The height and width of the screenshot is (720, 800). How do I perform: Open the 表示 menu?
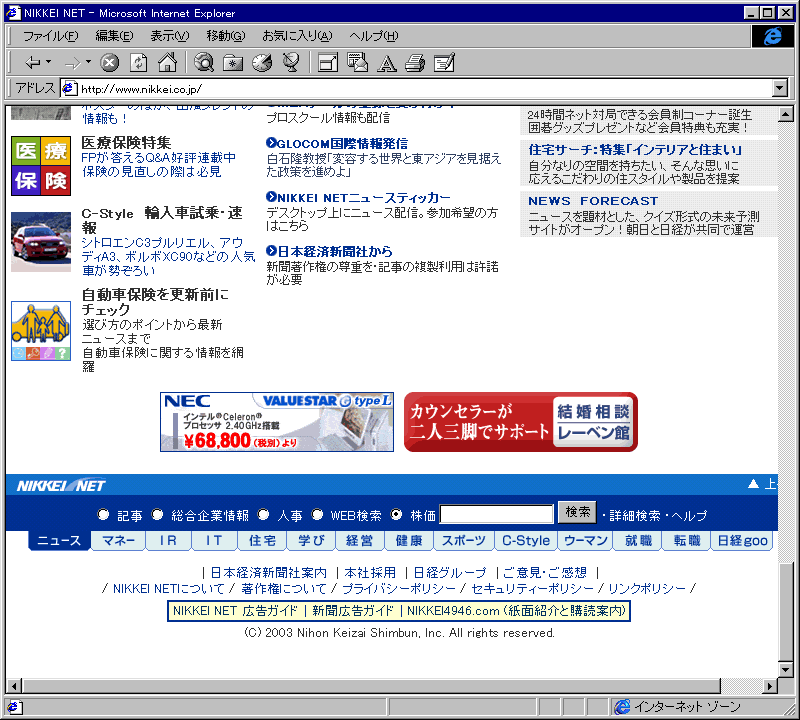[x=169, y=36]
